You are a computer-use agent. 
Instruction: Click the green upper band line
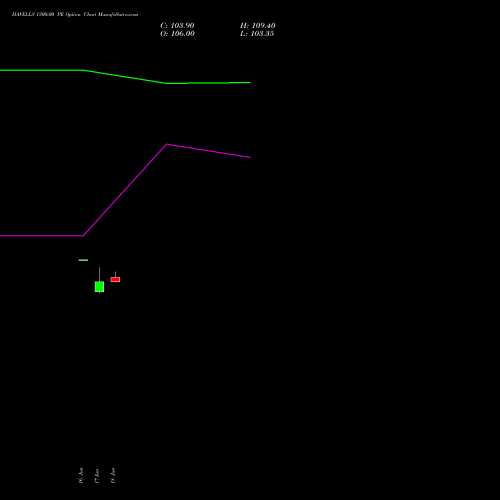click(x=125, y=77)
